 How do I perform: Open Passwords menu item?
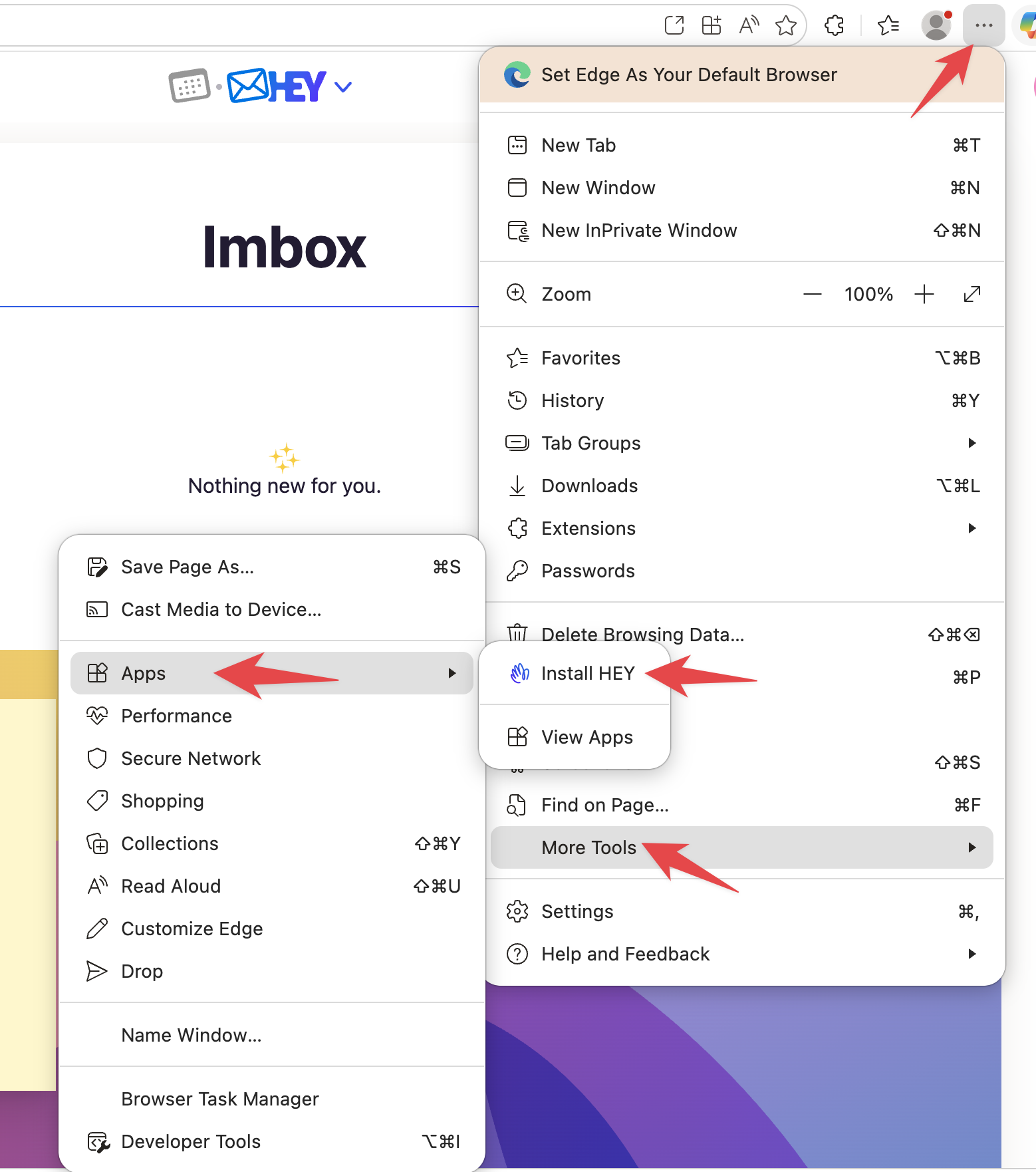pyautogui.click(x=742, y=571)
